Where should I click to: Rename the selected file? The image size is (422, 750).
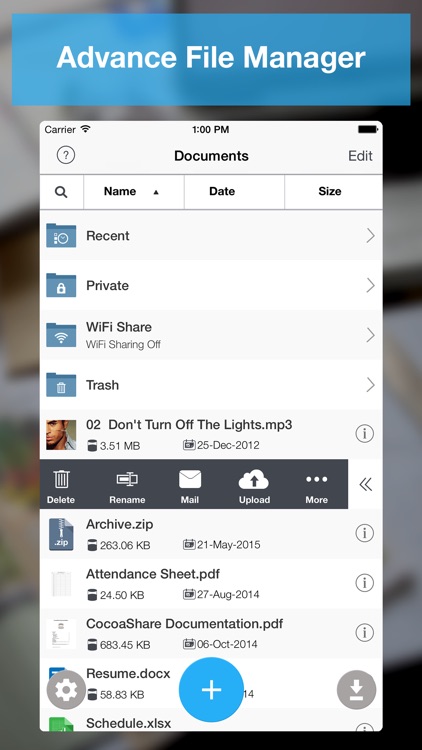tap(127, 486)
